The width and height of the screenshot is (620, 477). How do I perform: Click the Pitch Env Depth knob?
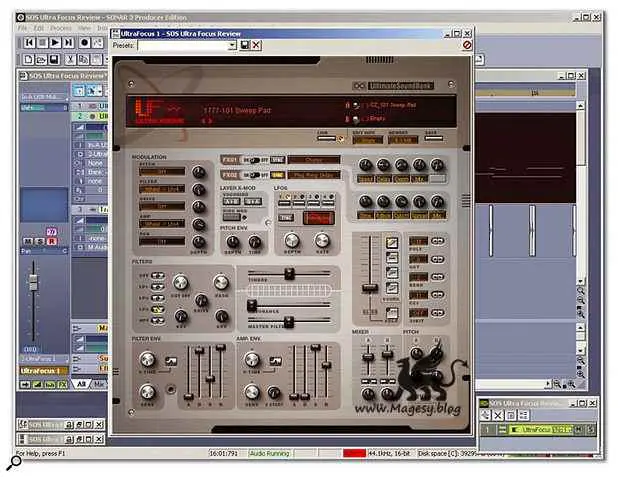coord(232,241)
